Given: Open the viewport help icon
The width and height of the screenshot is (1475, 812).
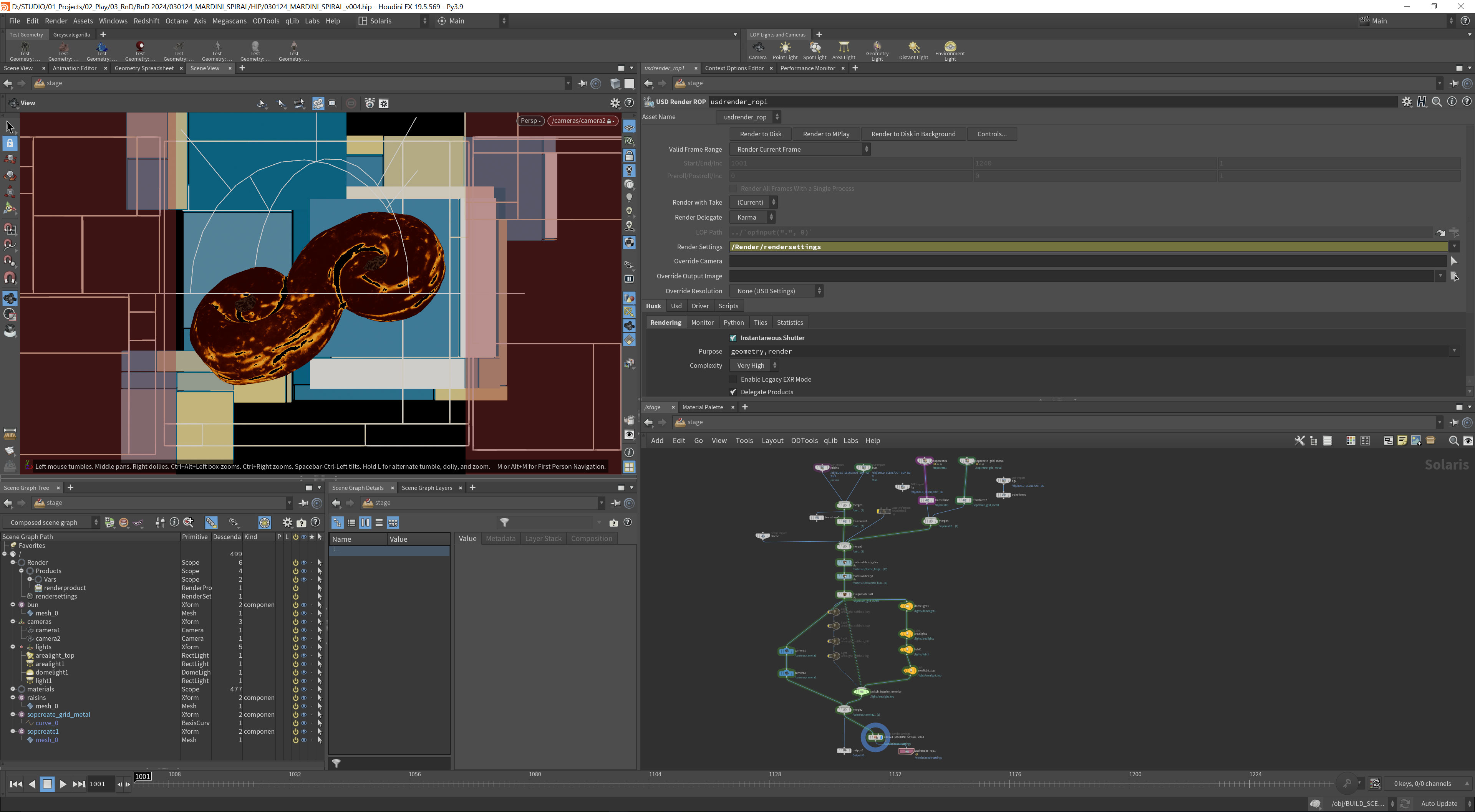Looking at the screenshot, I should [629, 103].
